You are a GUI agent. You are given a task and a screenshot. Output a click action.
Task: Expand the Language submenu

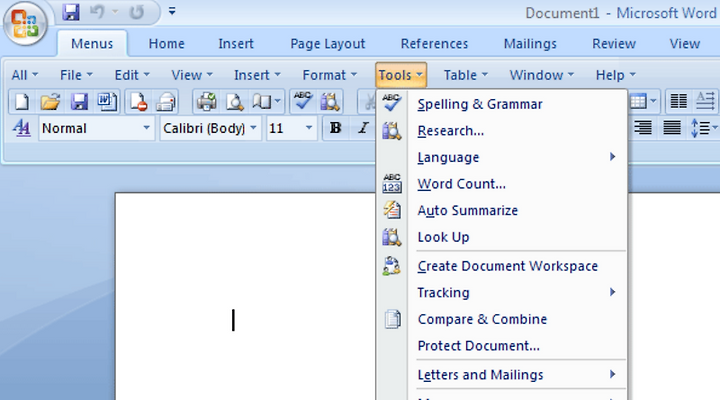502,158
